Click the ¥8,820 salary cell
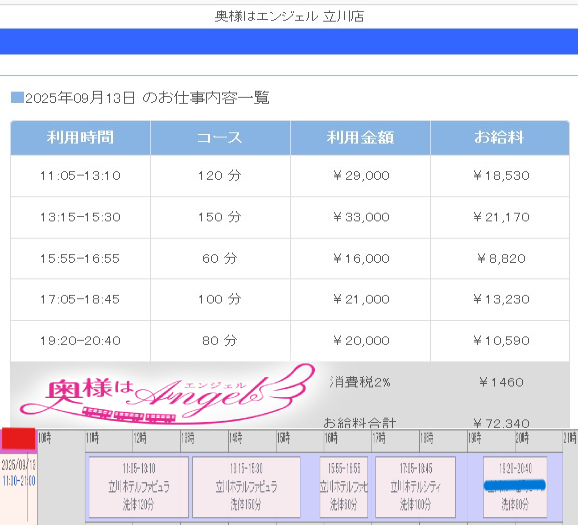The image size is (578, 525). [x=500, y=258]
